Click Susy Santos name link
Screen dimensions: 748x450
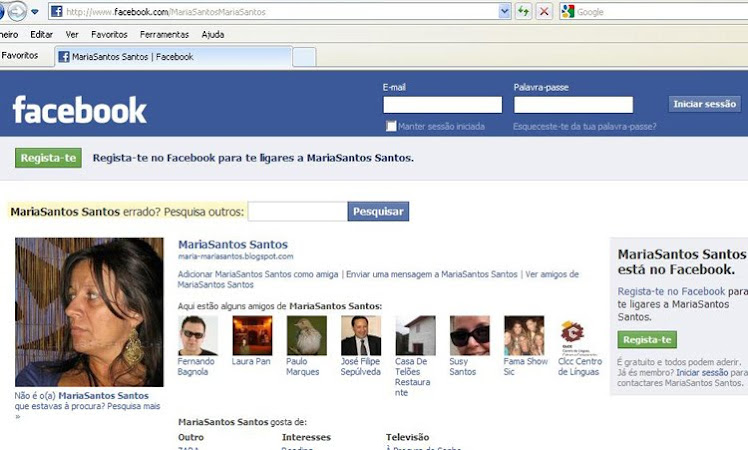[x=463, y=366]
